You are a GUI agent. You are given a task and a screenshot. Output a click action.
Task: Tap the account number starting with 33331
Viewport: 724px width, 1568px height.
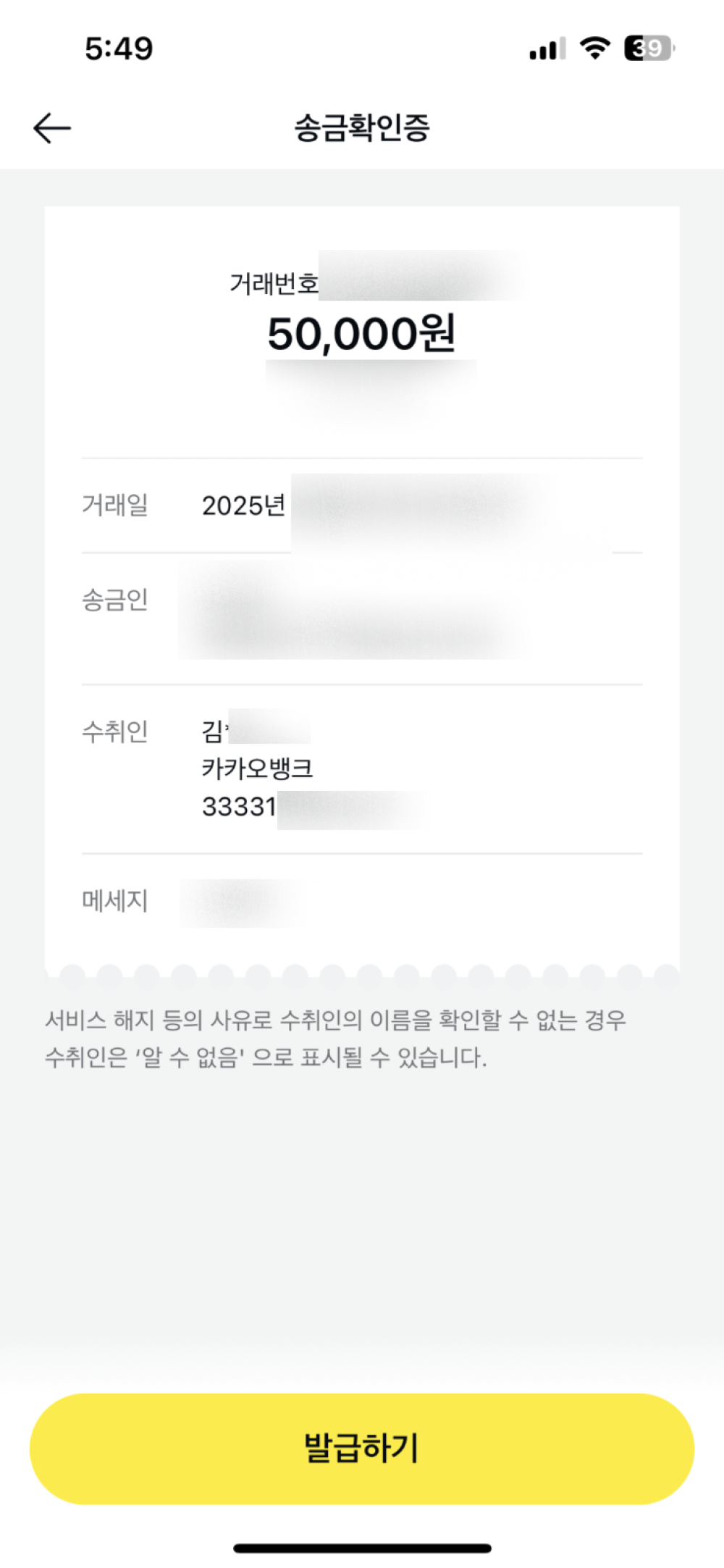tap(240, 807)
